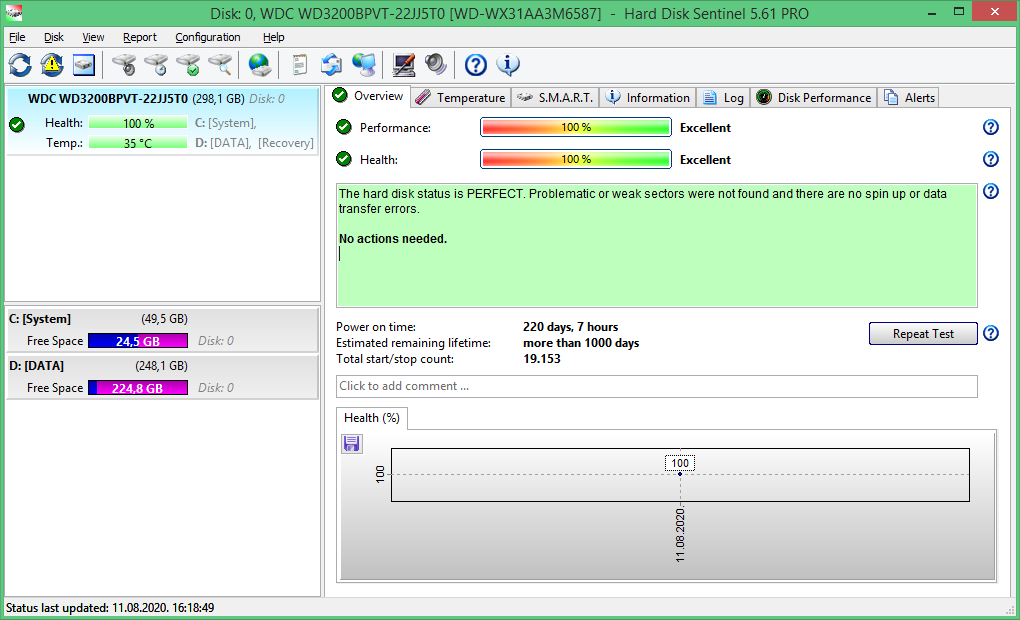Click the monitor with screwdriver configuration icon
Viewport: 1020px width, 620px height.
403,65
